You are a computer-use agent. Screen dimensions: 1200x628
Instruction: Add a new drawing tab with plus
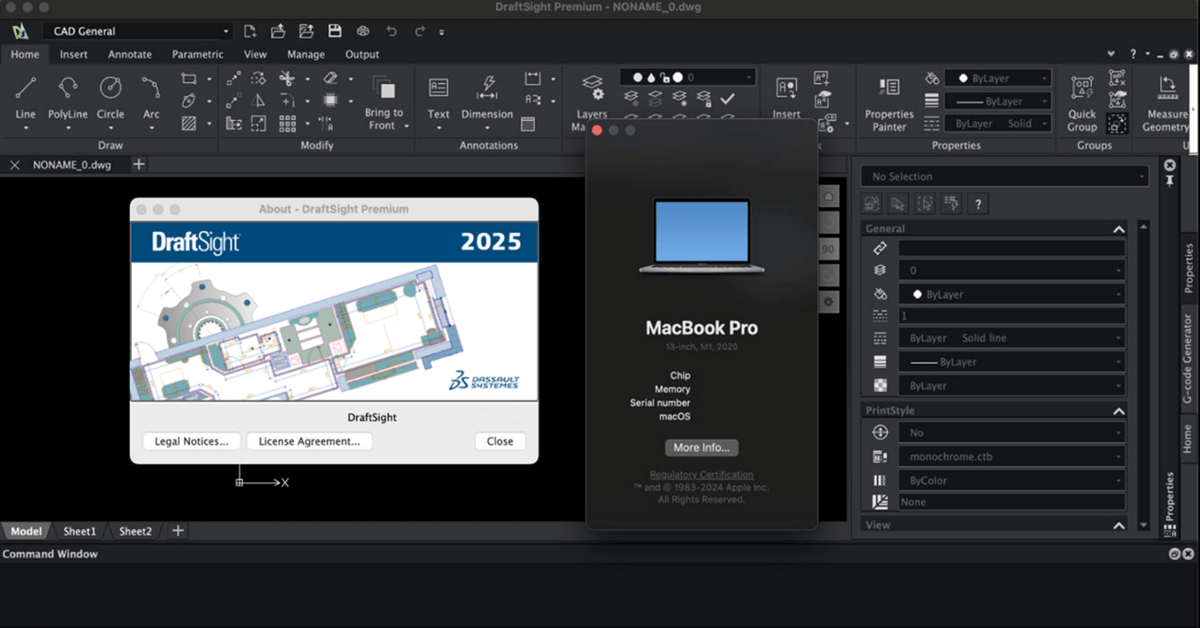tap(139, 164)
